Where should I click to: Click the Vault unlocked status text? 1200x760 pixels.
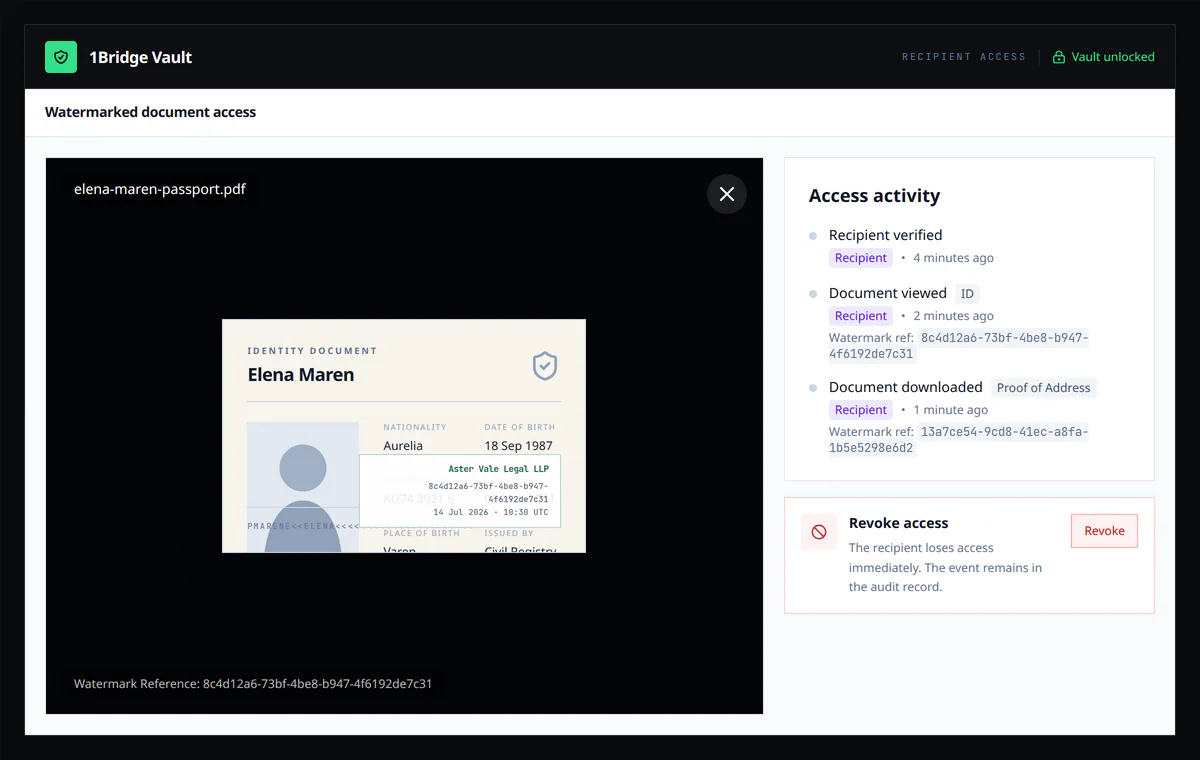click(x=1113, y=57)
